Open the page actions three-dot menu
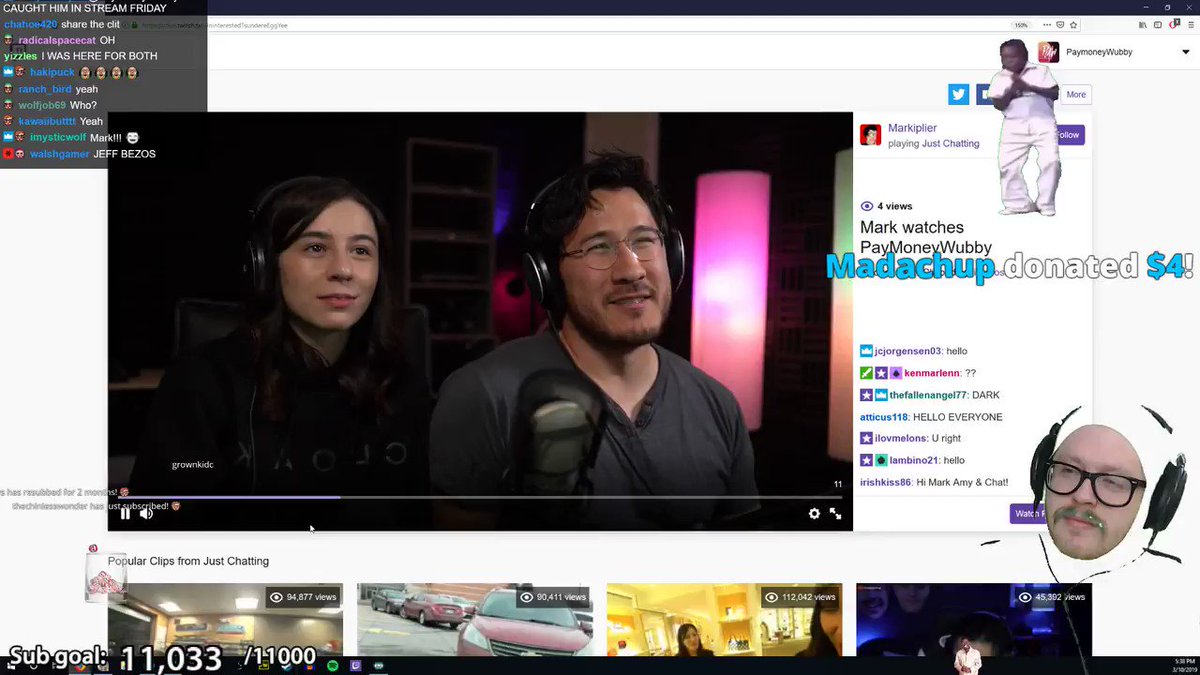This screenshot has width=1200, height=675. click(1046, 25)
